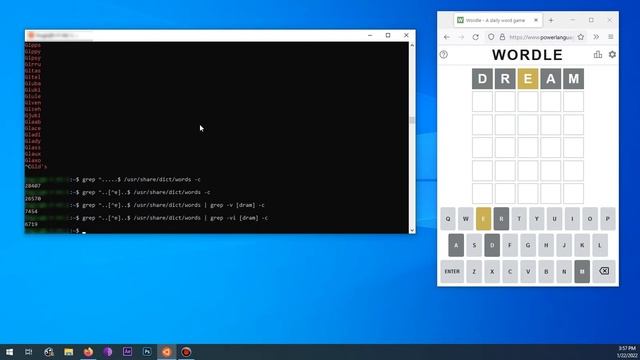Tap the X key on Wordle keyboard
Image resolution: width=640 pixels, height=360 pixels.
492,271
